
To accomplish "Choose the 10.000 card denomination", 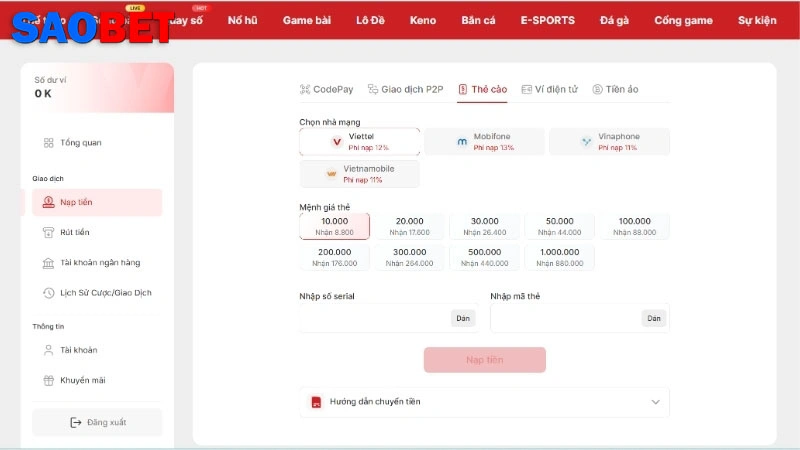I will (334, 226).
